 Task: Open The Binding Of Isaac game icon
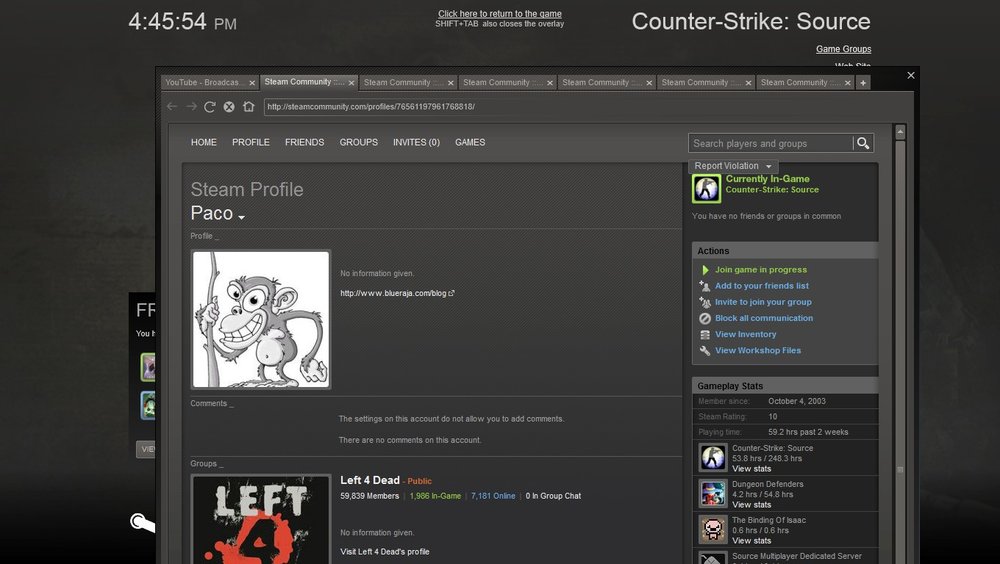tap(712, 530)
